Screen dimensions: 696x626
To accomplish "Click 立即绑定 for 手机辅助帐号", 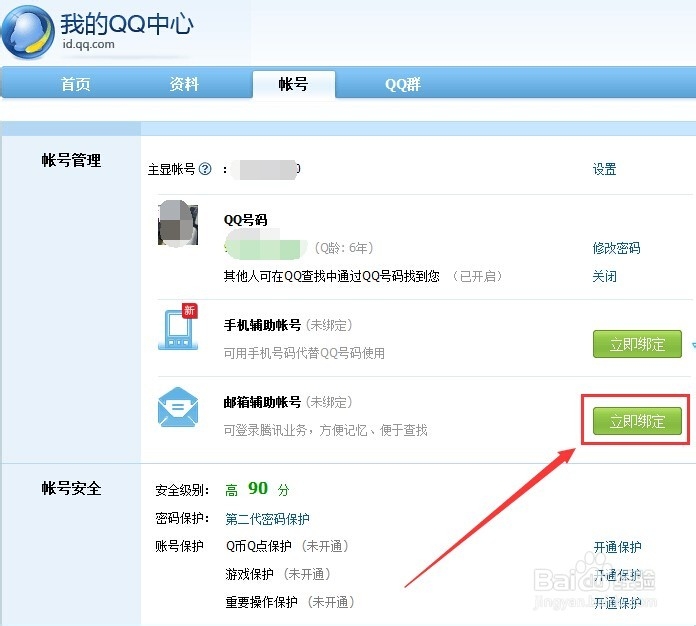I will pyautogui.click(x=637, y=344).
